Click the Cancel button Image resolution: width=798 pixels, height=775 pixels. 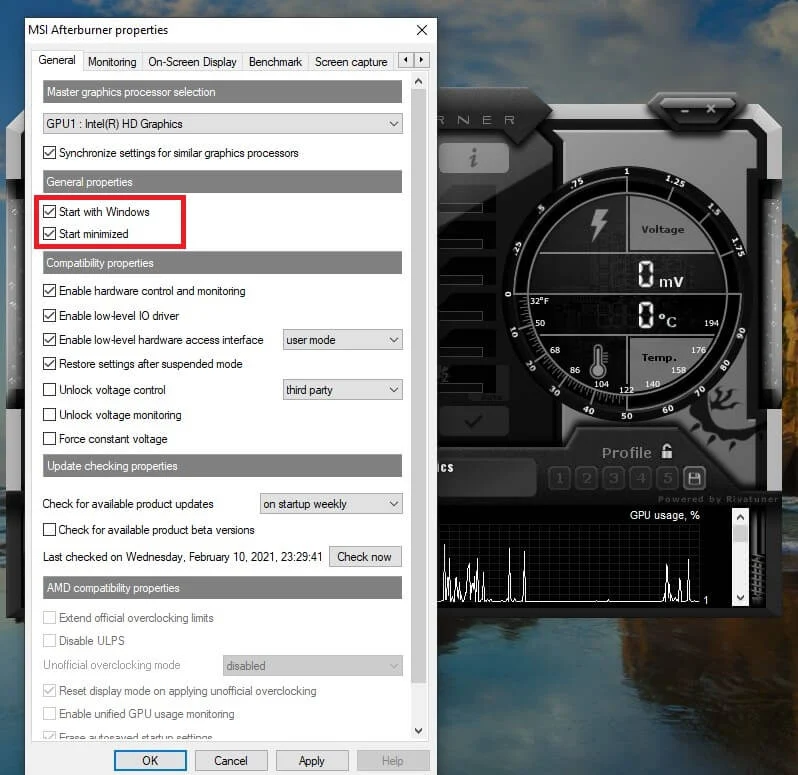tap(231, 760)
